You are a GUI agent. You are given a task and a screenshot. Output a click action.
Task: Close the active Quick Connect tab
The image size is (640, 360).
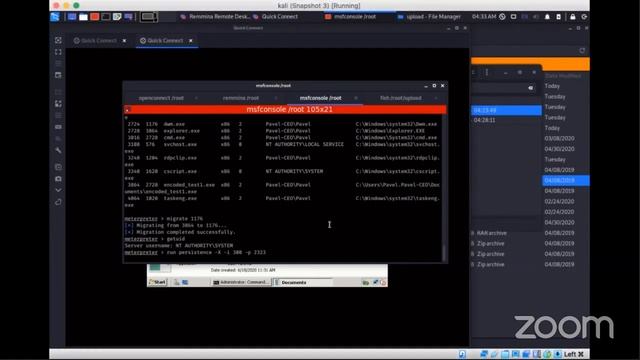(x=191, y=40)
